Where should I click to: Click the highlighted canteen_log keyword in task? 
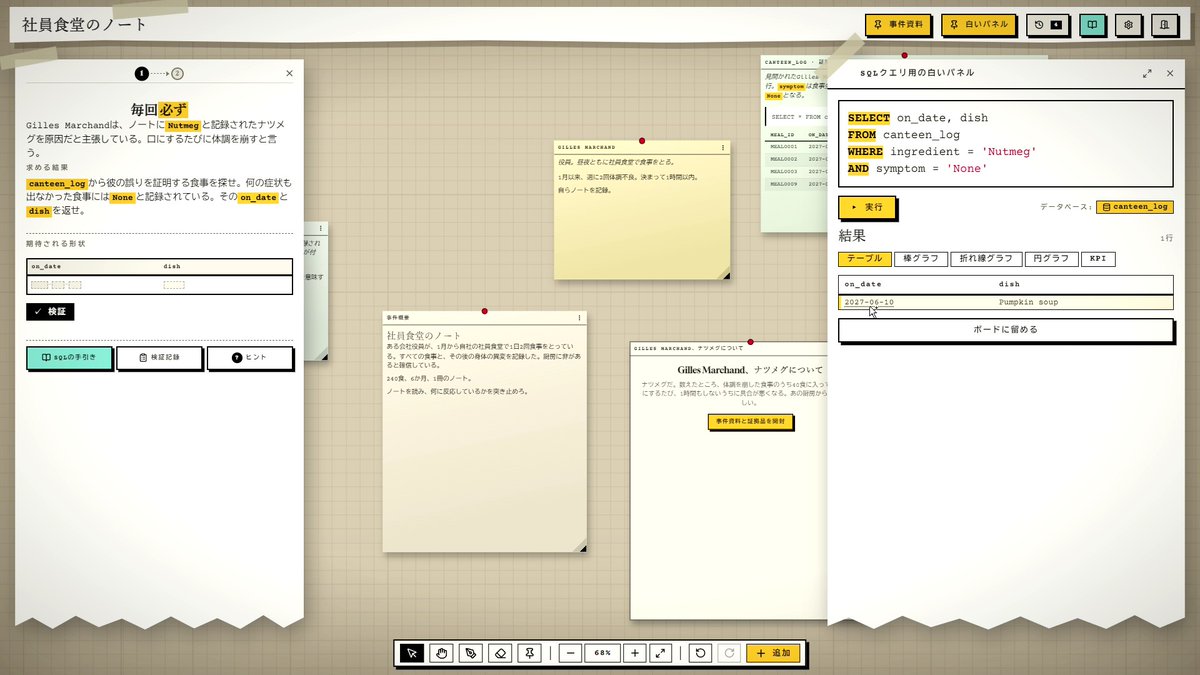57,184
